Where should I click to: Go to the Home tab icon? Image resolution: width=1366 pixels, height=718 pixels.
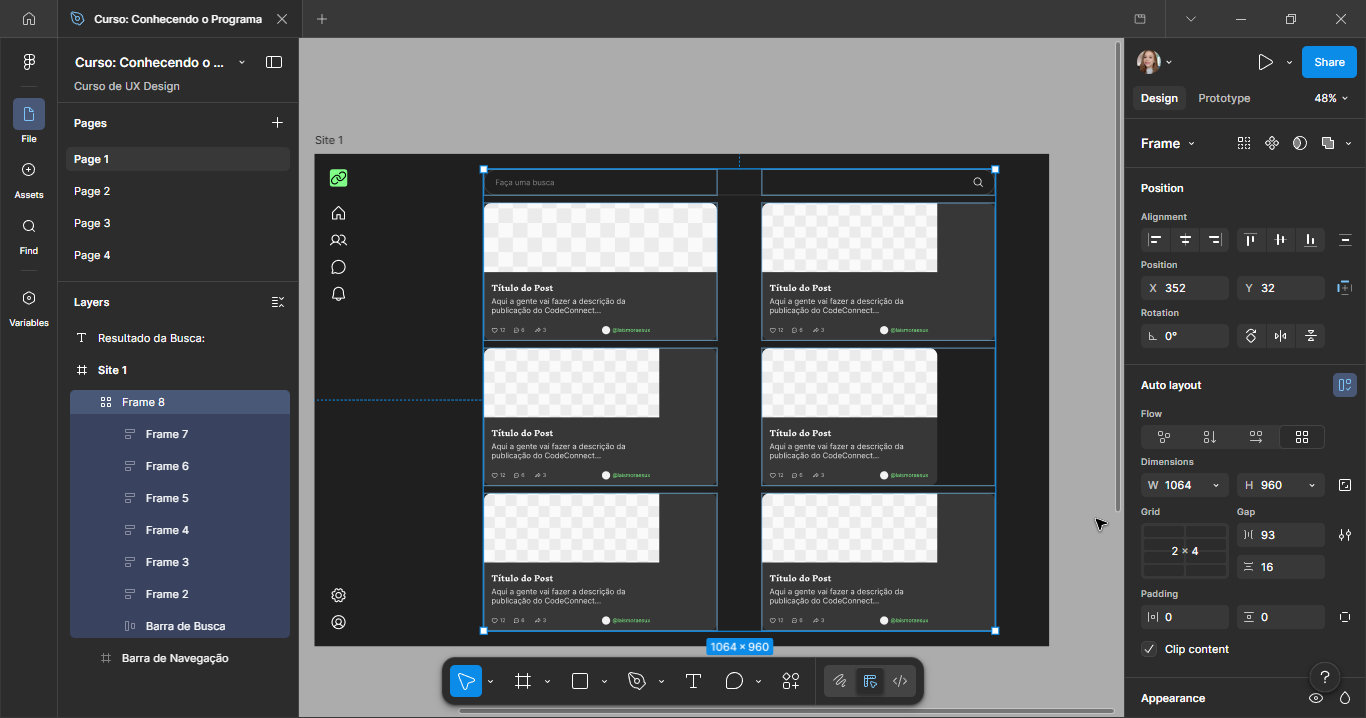point(28,19)
